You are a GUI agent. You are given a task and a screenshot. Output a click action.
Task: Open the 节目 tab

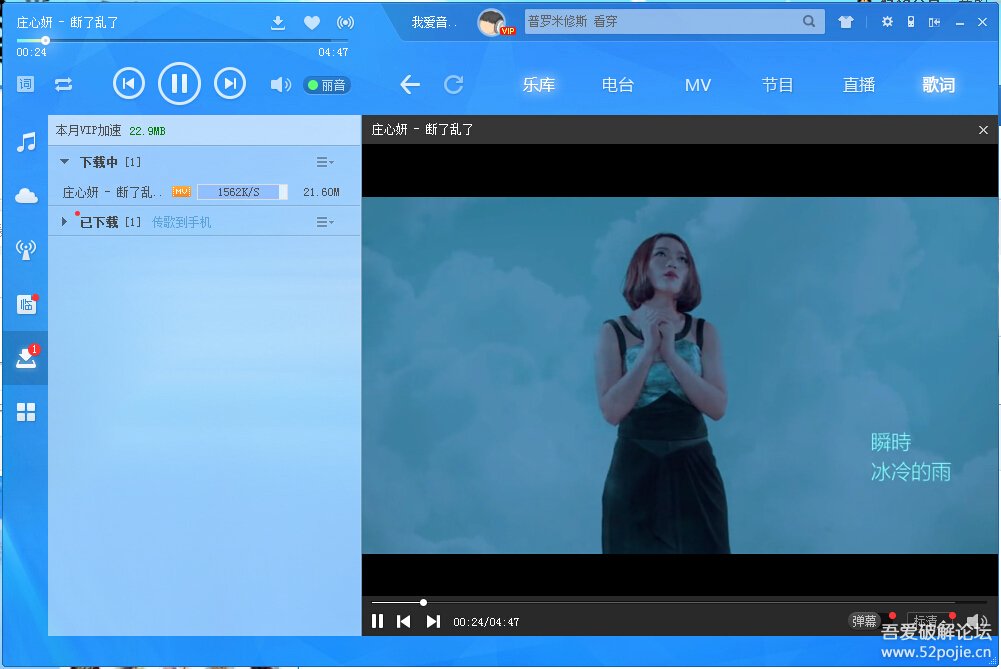coord(778,85)
